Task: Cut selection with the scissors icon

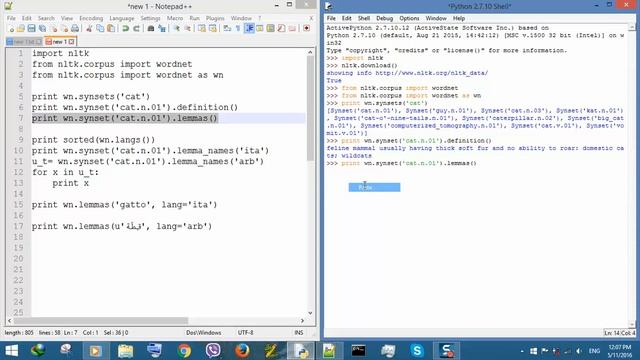Action: pos(89,28)
